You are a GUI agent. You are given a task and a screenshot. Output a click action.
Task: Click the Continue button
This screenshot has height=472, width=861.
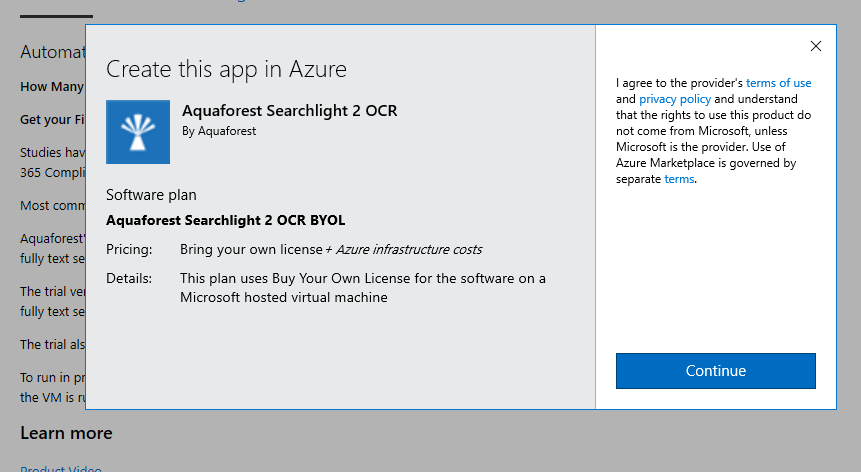click(715, 371)
